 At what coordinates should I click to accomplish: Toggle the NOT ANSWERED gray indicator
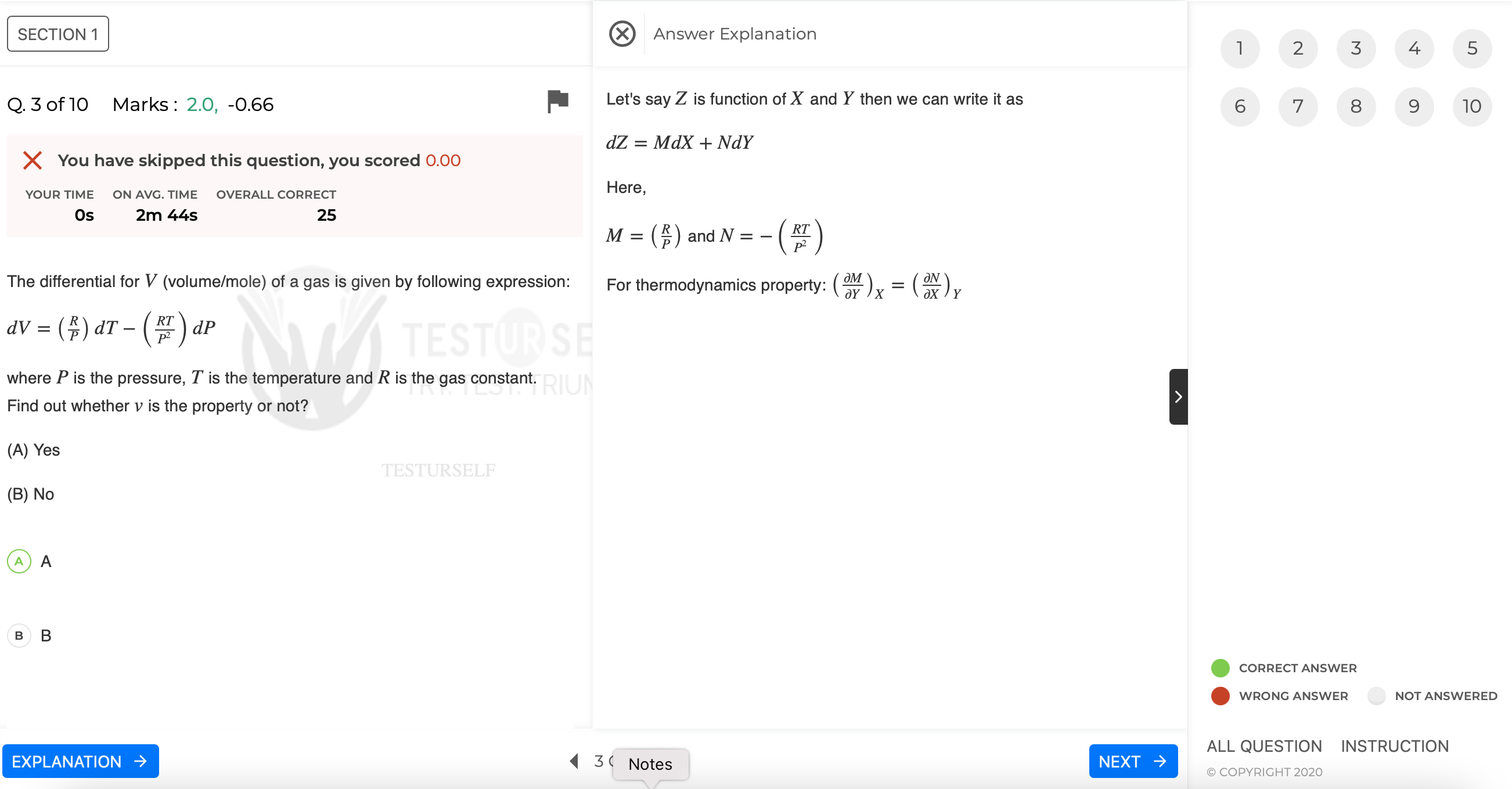pyautogui.click(x=1378, y=697)
